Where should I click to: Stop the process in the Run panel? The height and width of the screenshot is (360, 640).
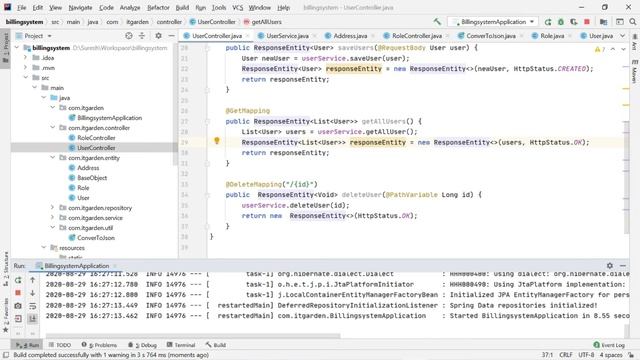pos(18,293)
